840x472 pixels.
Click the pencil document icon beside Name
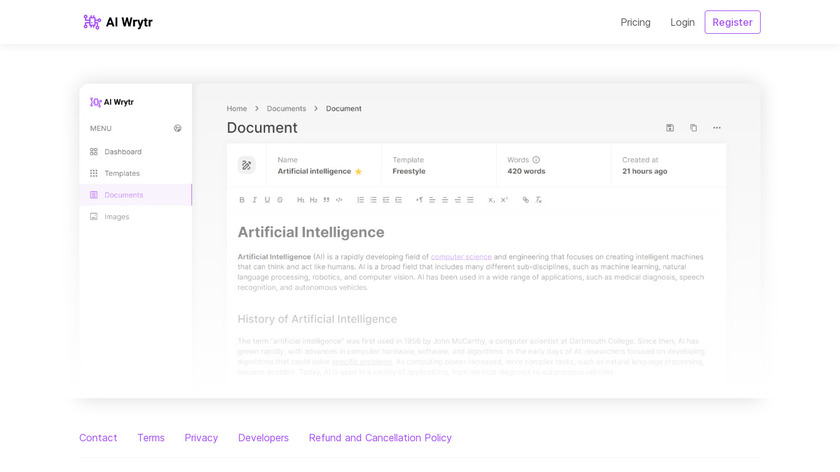(246, 165)
